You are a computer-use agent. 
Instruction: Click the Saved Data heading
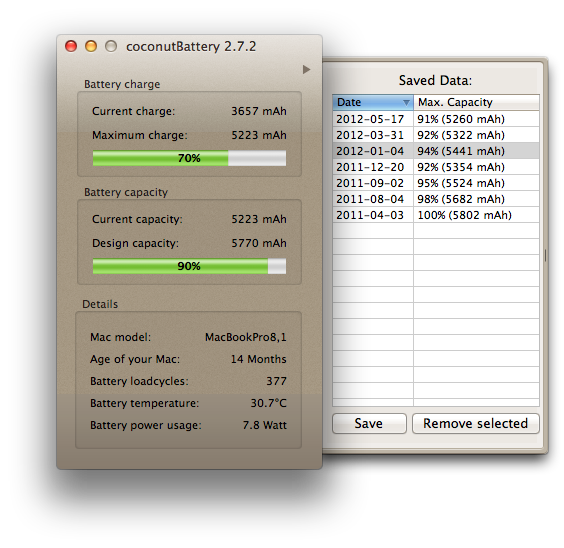click(x=435, y=80)
